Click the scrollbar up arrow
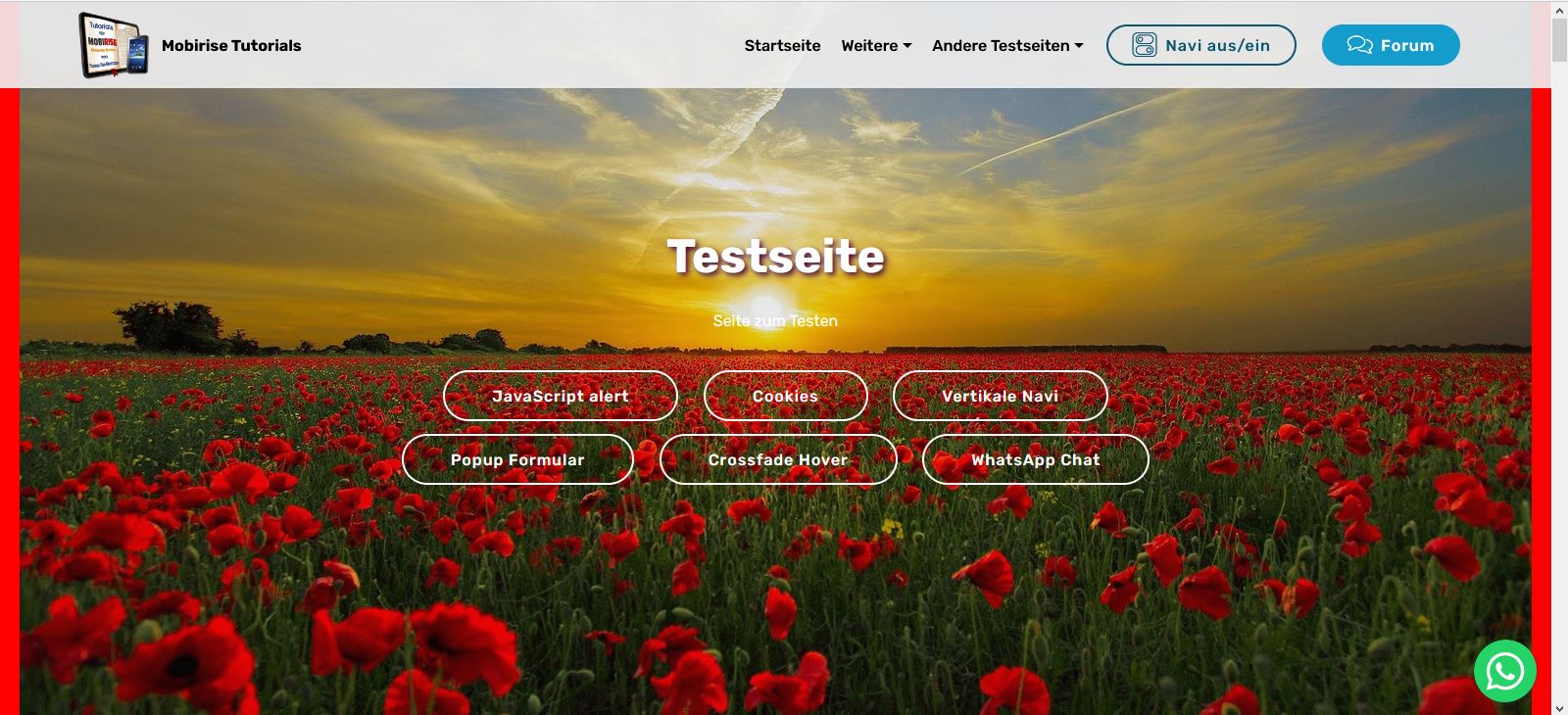This screenshot has width=1568, height=715. point(1559,10)
